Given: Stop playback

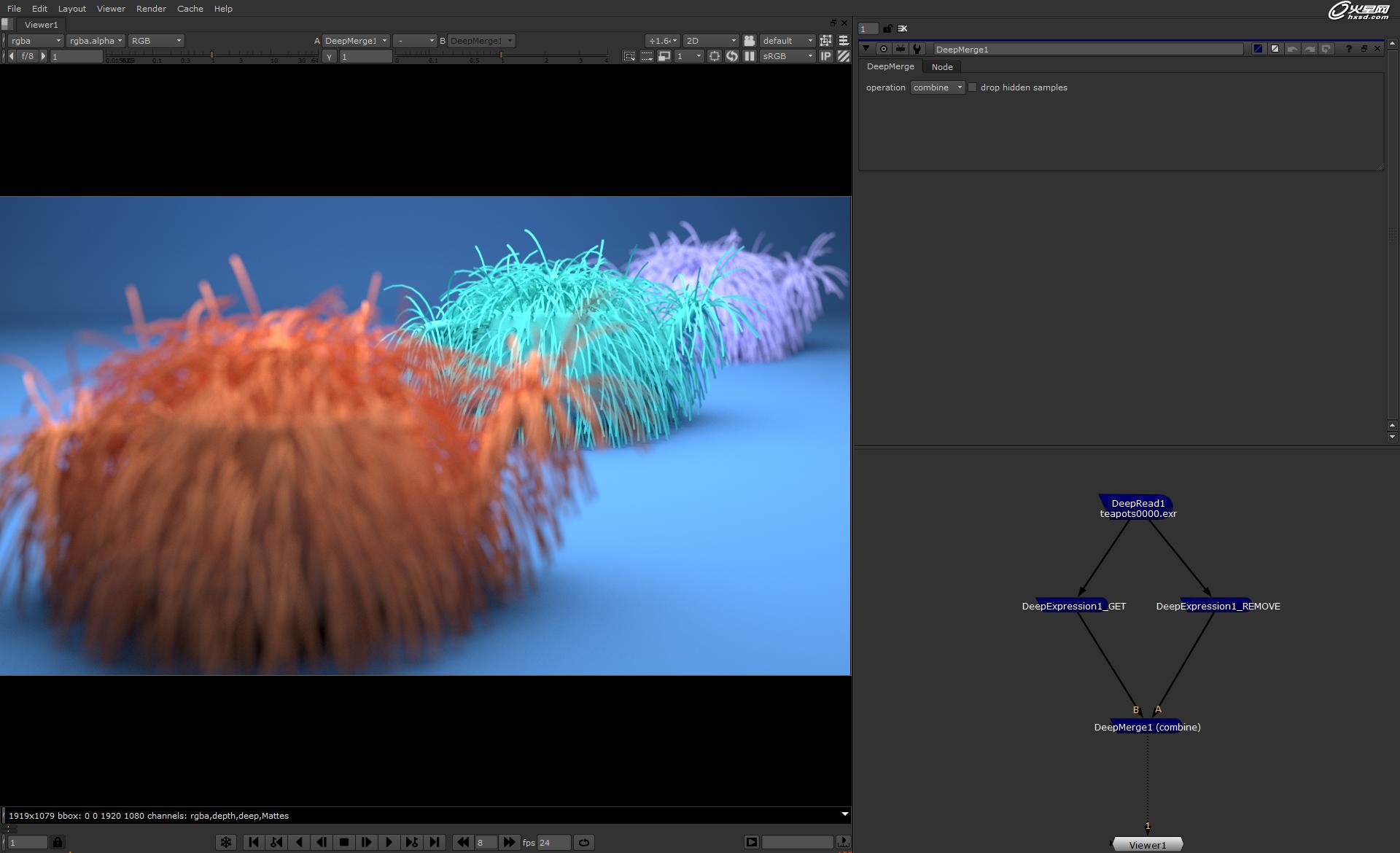Looking at the screenshot, I should coord(344,842).
